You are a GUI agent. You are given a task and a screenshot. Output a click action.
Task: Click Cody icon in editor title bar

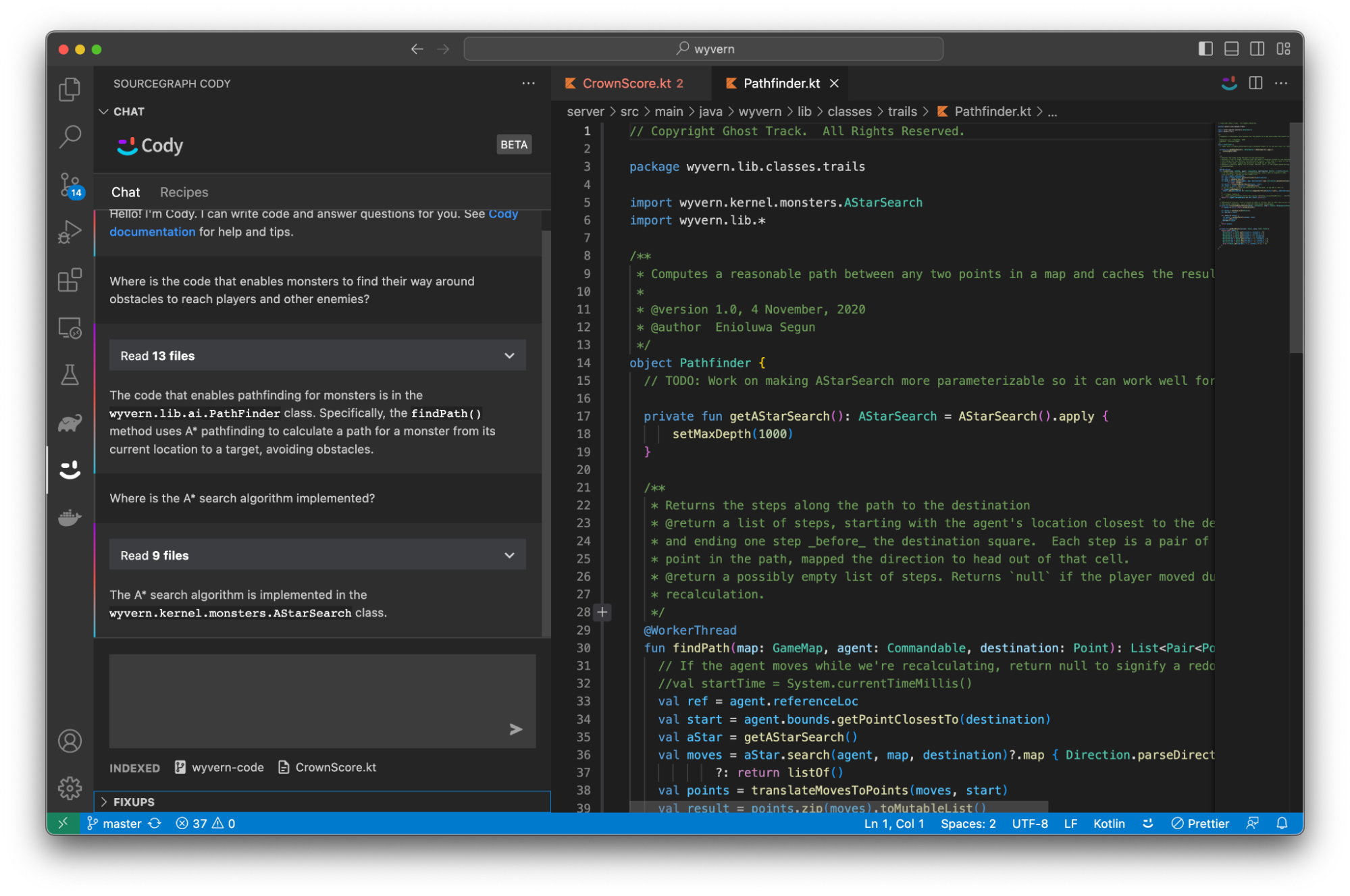pyautogui.click(x=1229, y=83)
